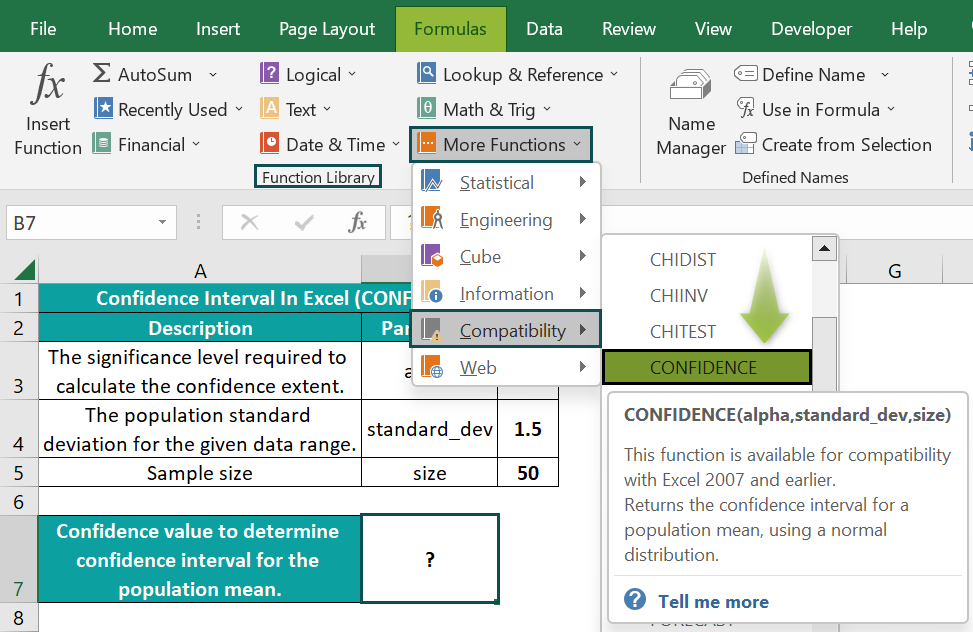Click the Information category icon
The height and width of the screenshot is (632, 973).
[x=431, y=292]
